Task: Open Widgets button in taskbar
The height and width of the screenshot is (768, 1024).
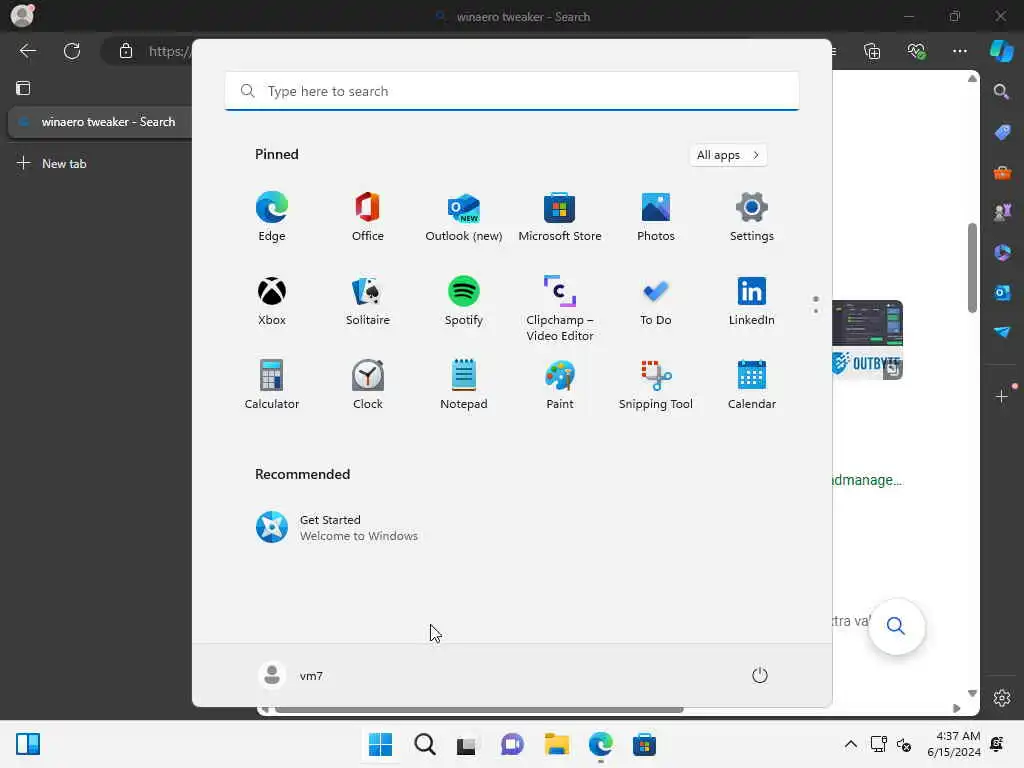Action: 28,744
